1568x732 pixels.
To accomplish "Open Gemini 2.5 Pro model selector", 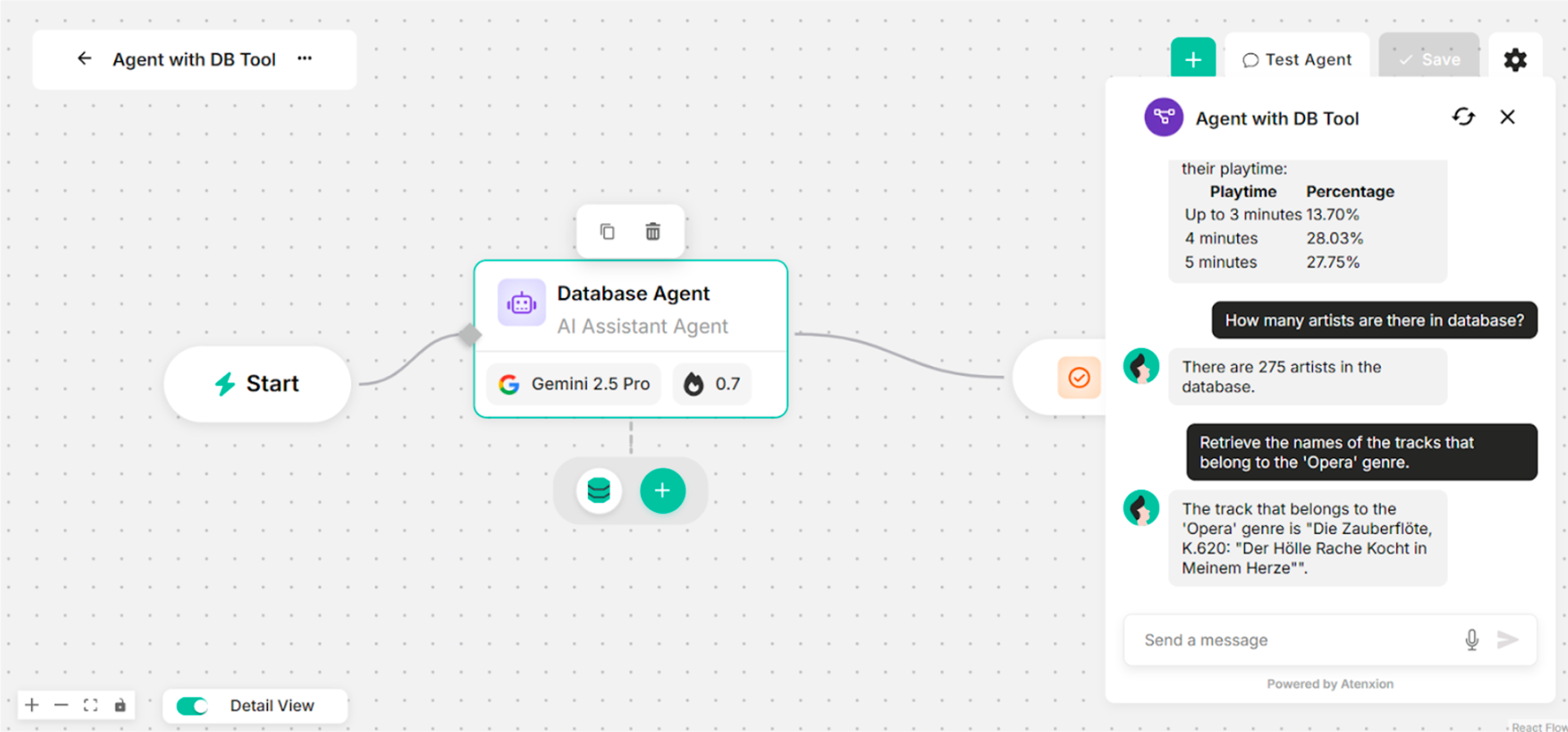I will [574, 383].
